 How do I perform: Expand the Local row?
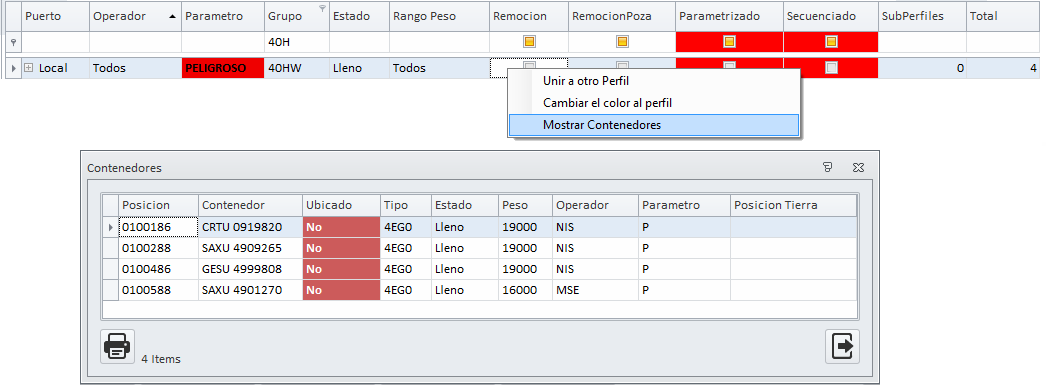pyautogui.click(x=29, y=68)
